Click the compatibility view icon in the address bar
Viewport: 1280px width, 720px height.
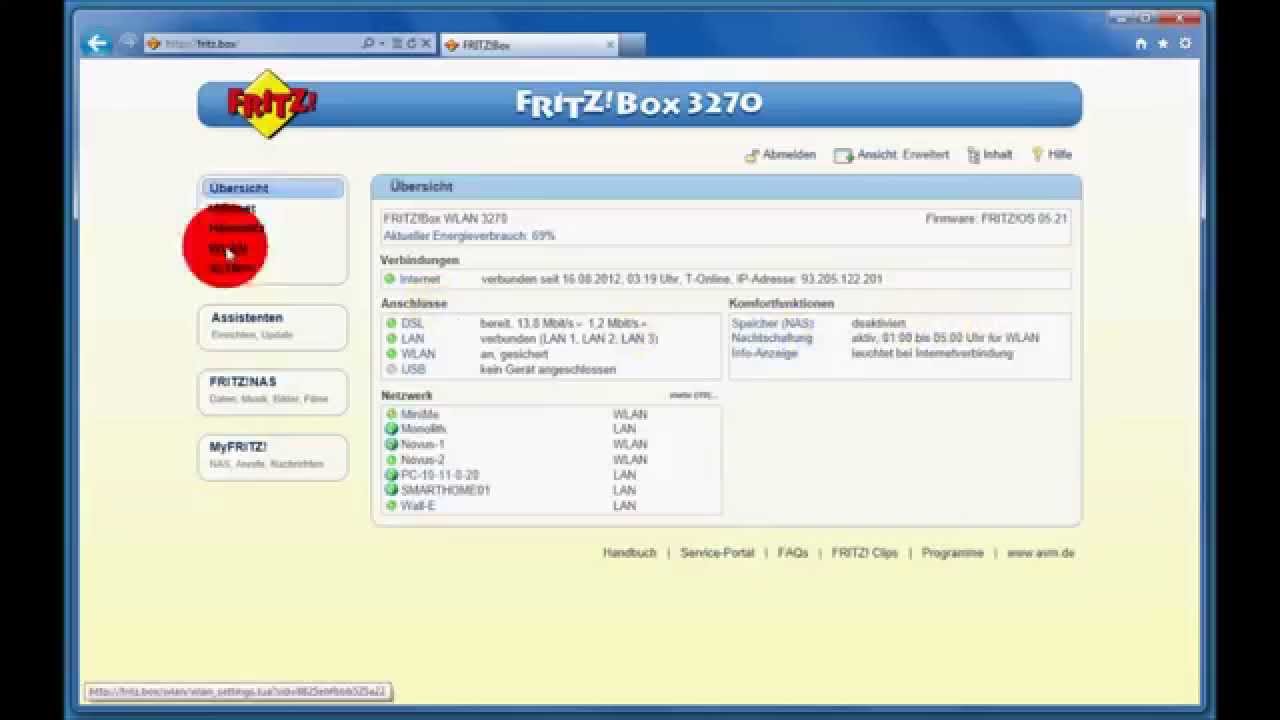point(397,44)
